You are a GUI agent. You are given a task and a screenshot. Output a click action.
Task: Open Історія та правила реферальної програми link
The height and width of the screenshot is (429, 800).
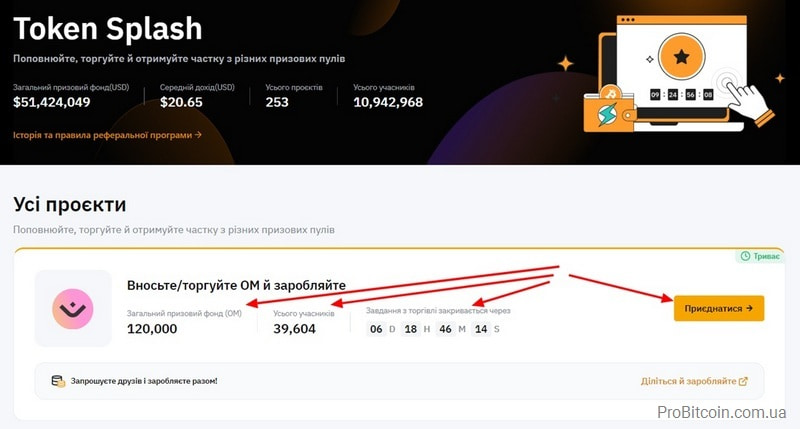pos(108,134)
